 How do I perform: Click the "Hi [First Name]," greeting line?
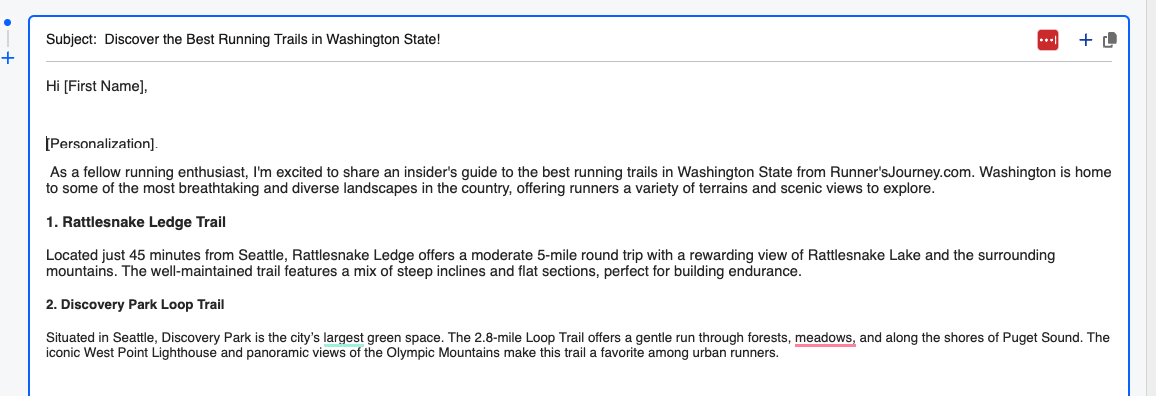point(97,86)
